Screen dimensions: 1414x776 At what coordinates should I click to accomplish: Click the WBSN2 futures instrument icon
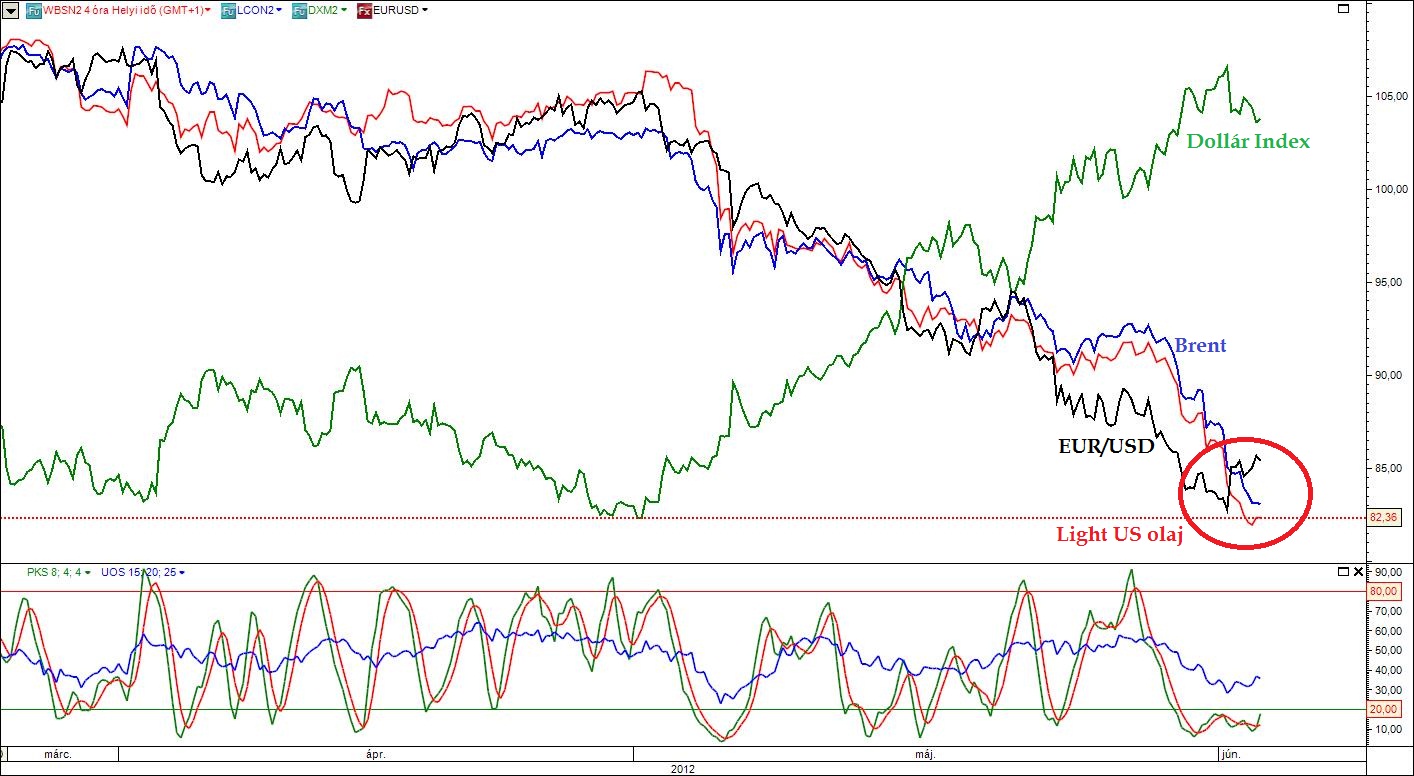[x=34, y=10]
